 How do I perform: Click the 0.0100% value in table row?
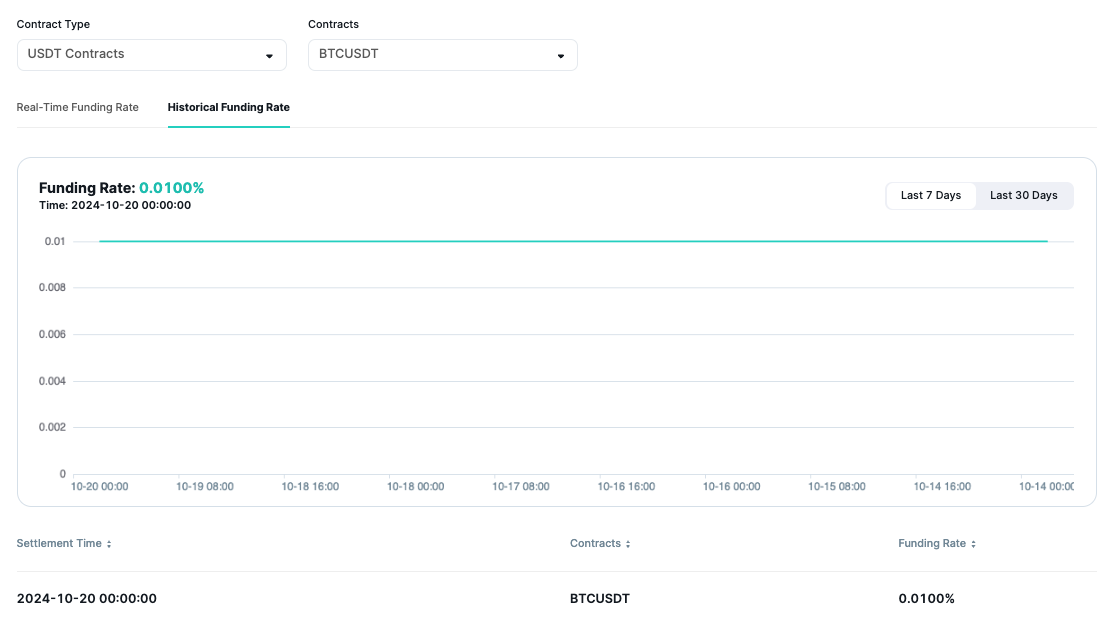pyautogui.click(x=926, y=598)
